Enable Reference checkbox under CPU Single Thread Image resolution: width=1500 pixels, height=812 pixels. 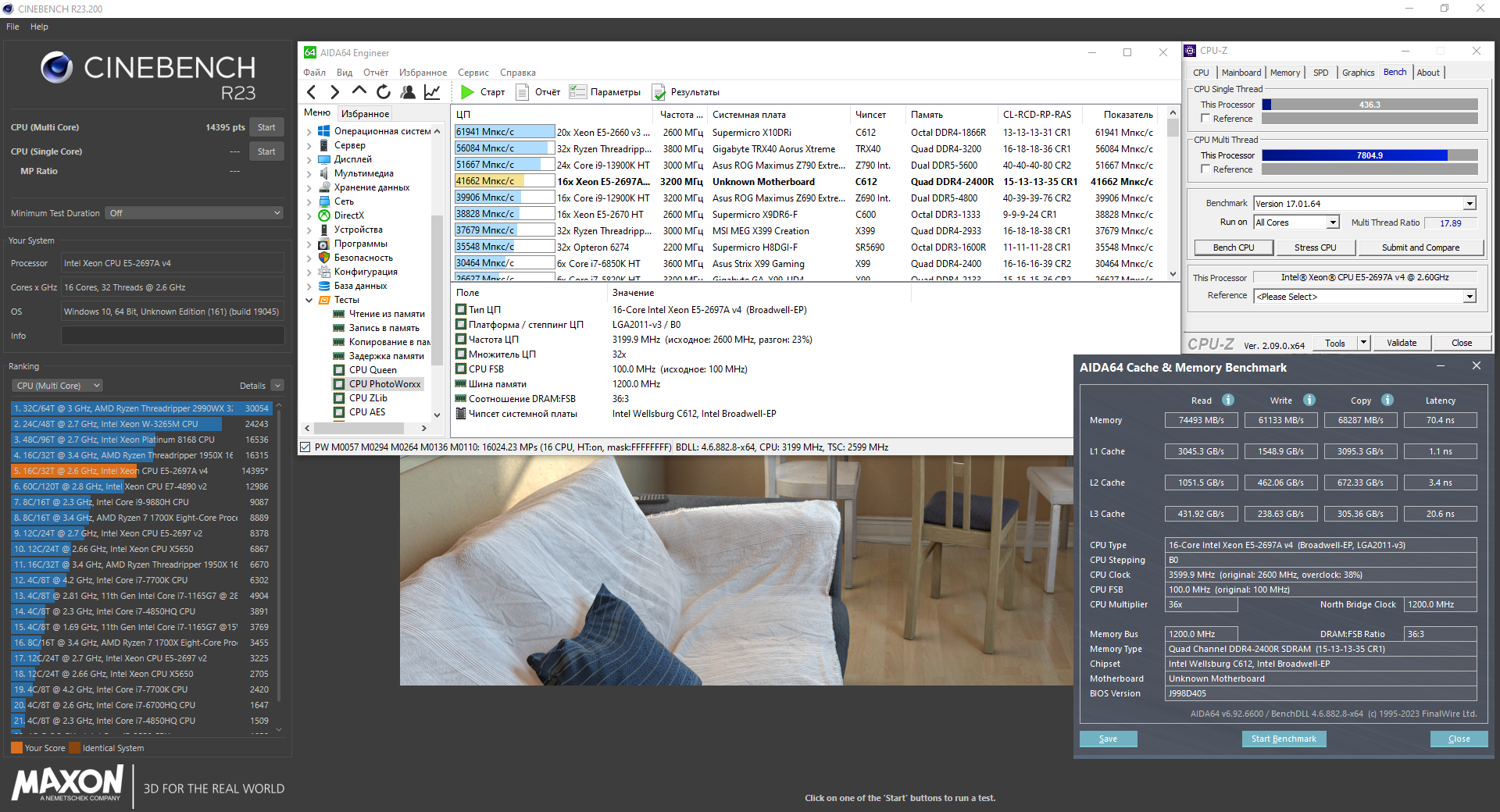pyautogui.click(x=1205, y=119)
